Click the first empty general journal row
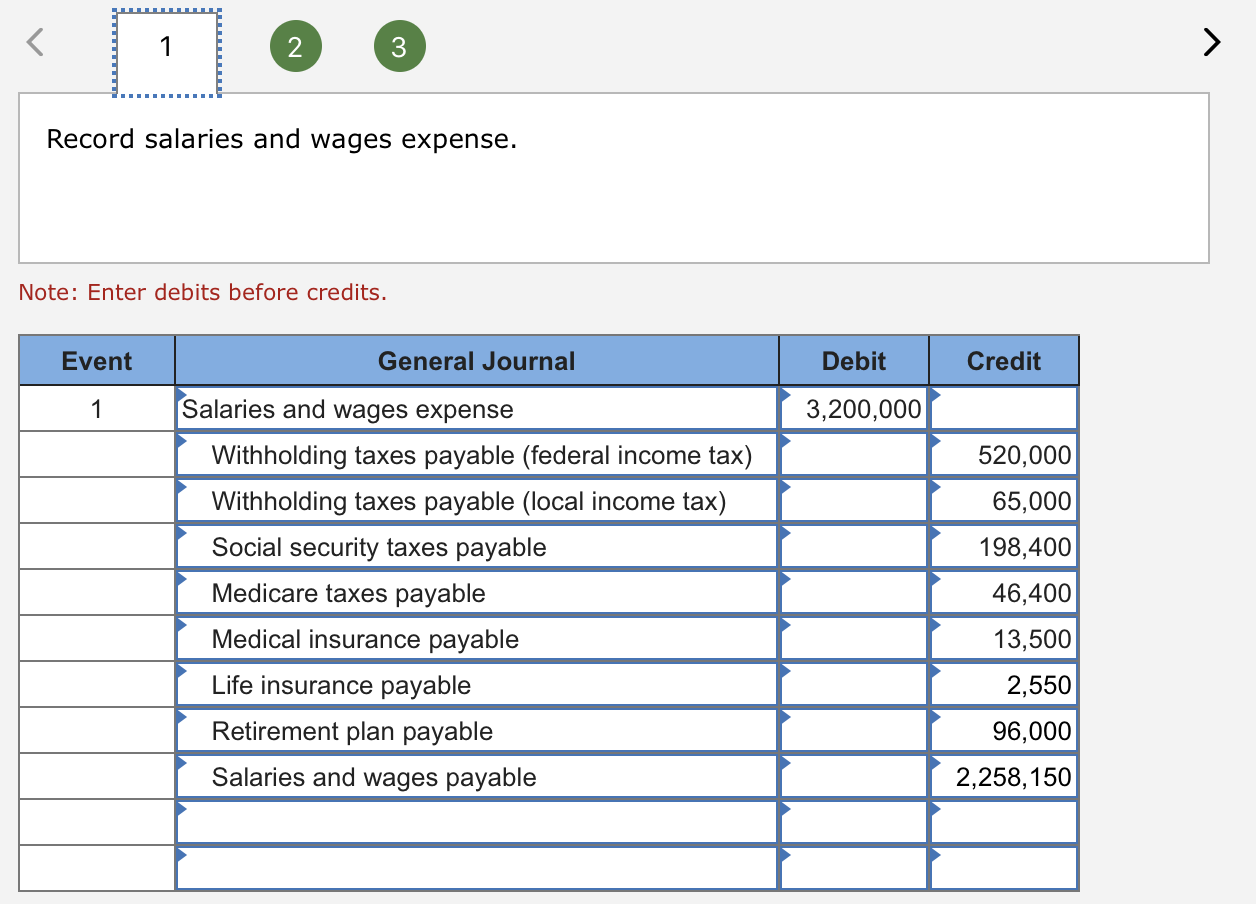This screenshot has height=904, width=1256. point(477,823)
